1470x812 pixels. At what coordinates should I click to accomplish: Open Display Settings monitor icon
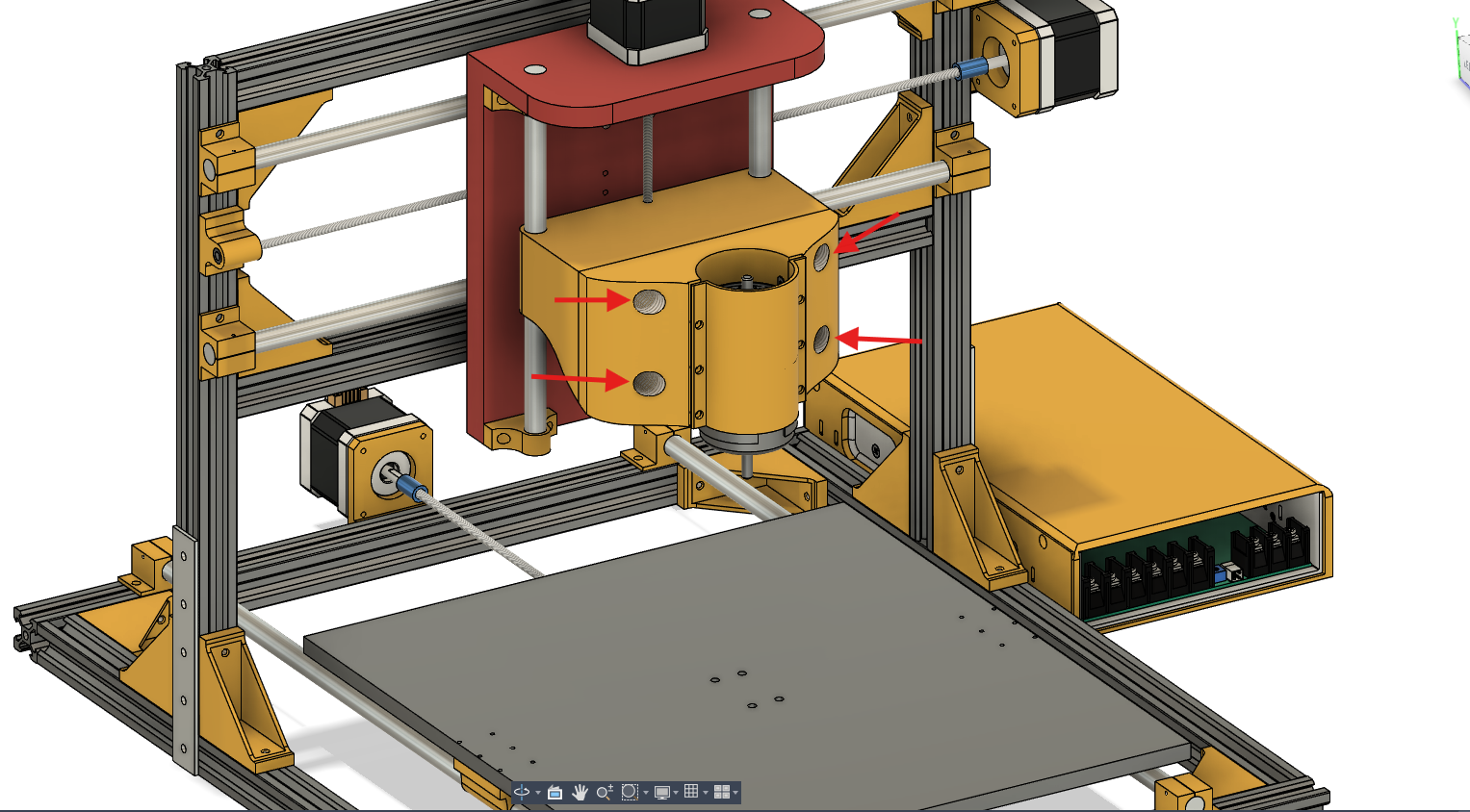(661, 793)
